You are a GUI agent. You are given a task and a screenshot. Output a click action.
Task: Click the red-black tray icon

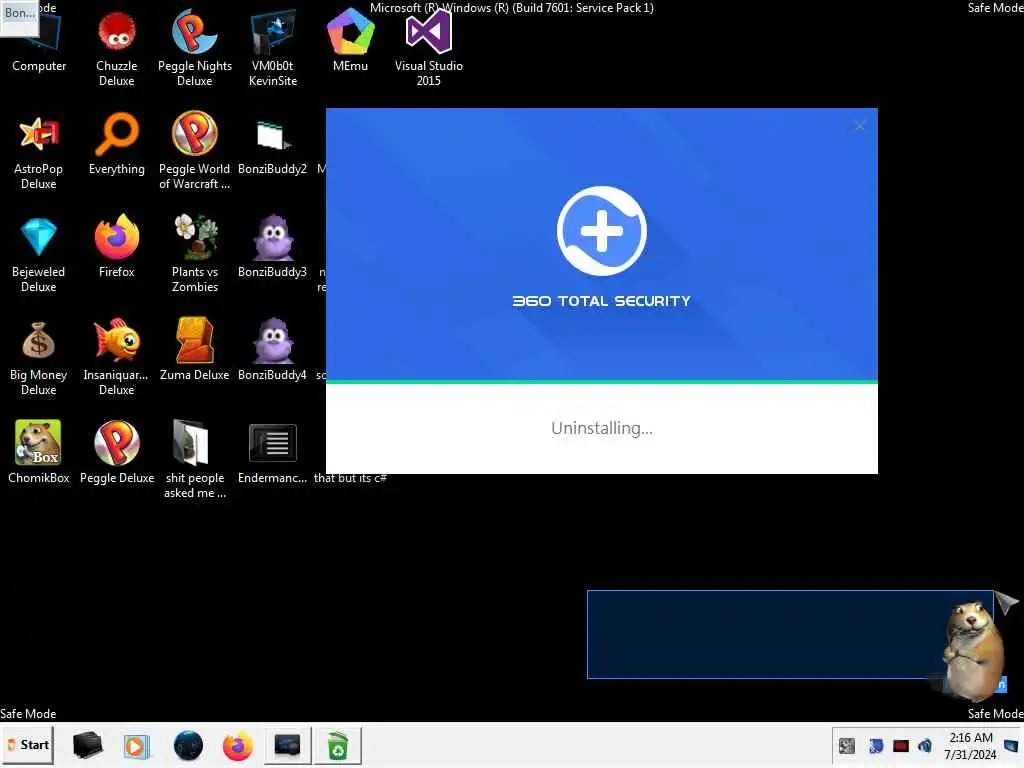901,746
